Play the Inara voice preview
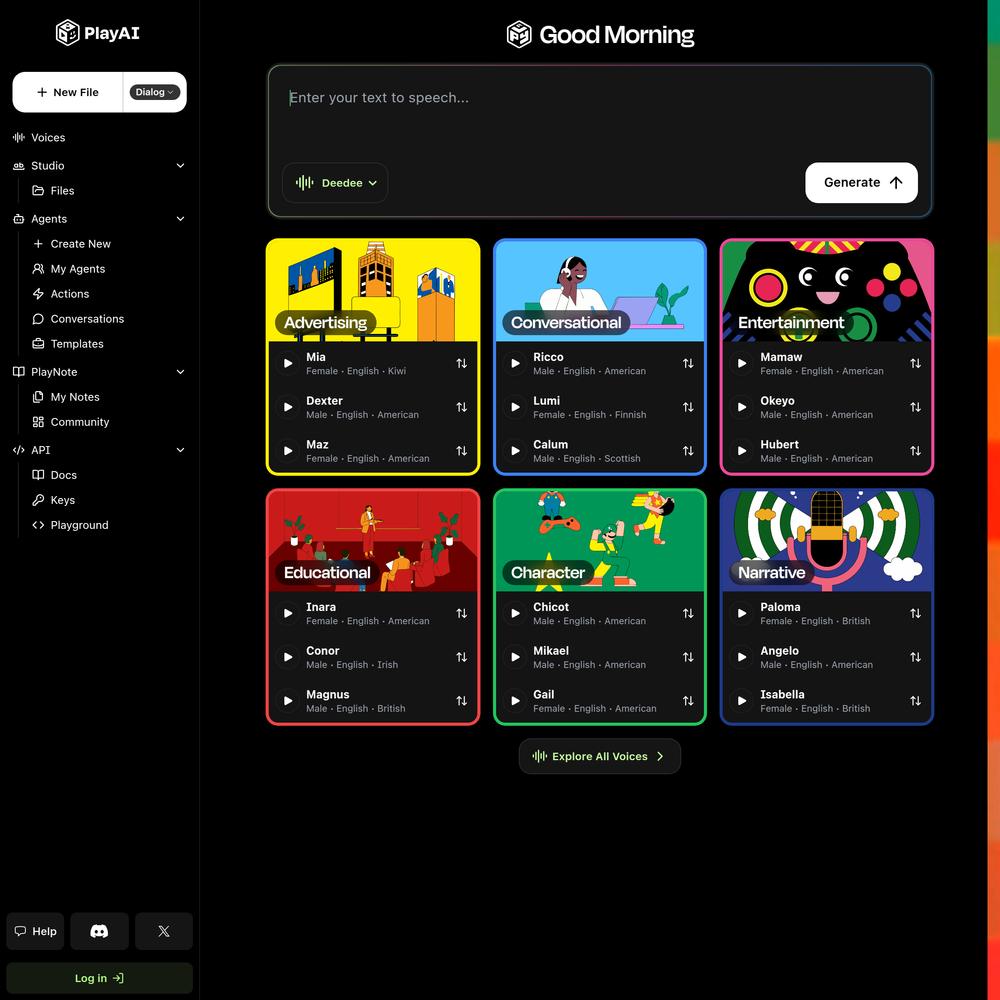 click(288, 614)
